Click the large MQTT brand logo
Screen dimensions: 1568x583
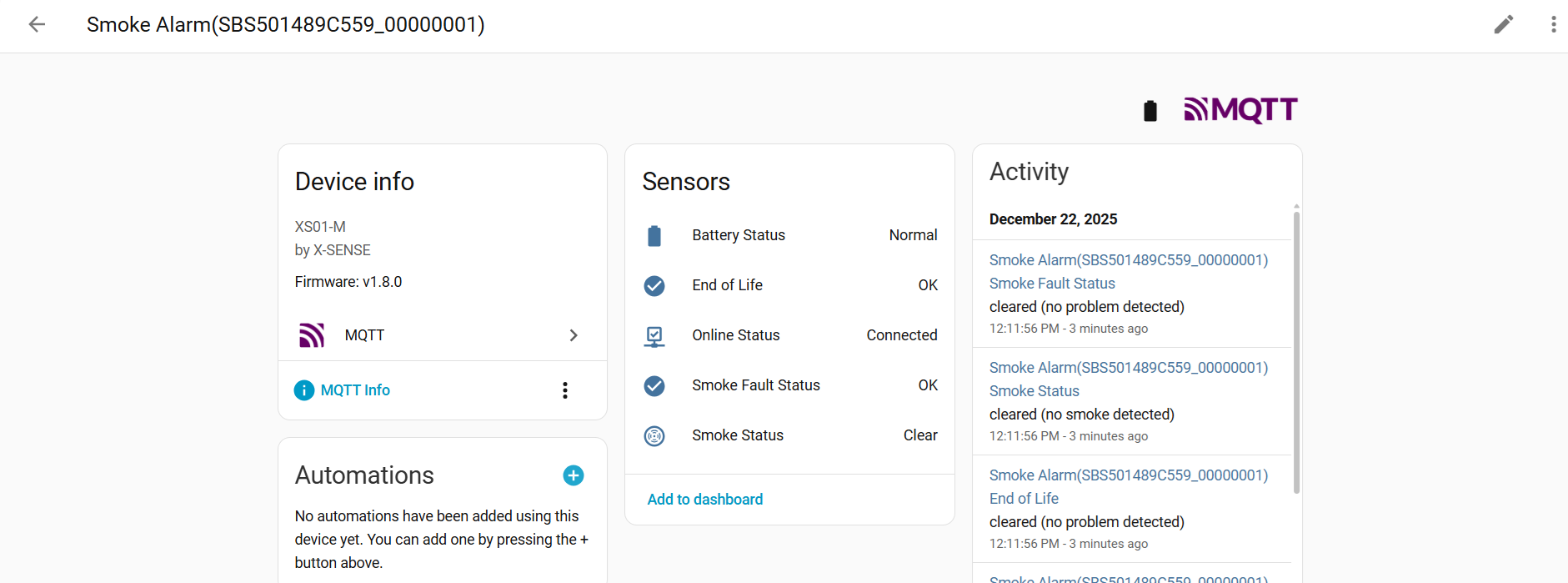pos(1240,110)
